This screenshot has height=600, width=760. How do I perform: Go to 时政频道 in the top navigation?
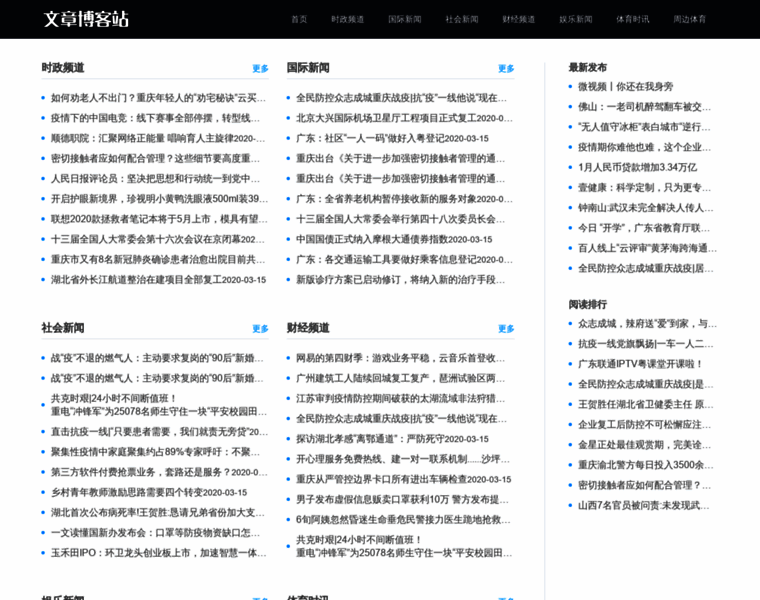pos(348,19)
